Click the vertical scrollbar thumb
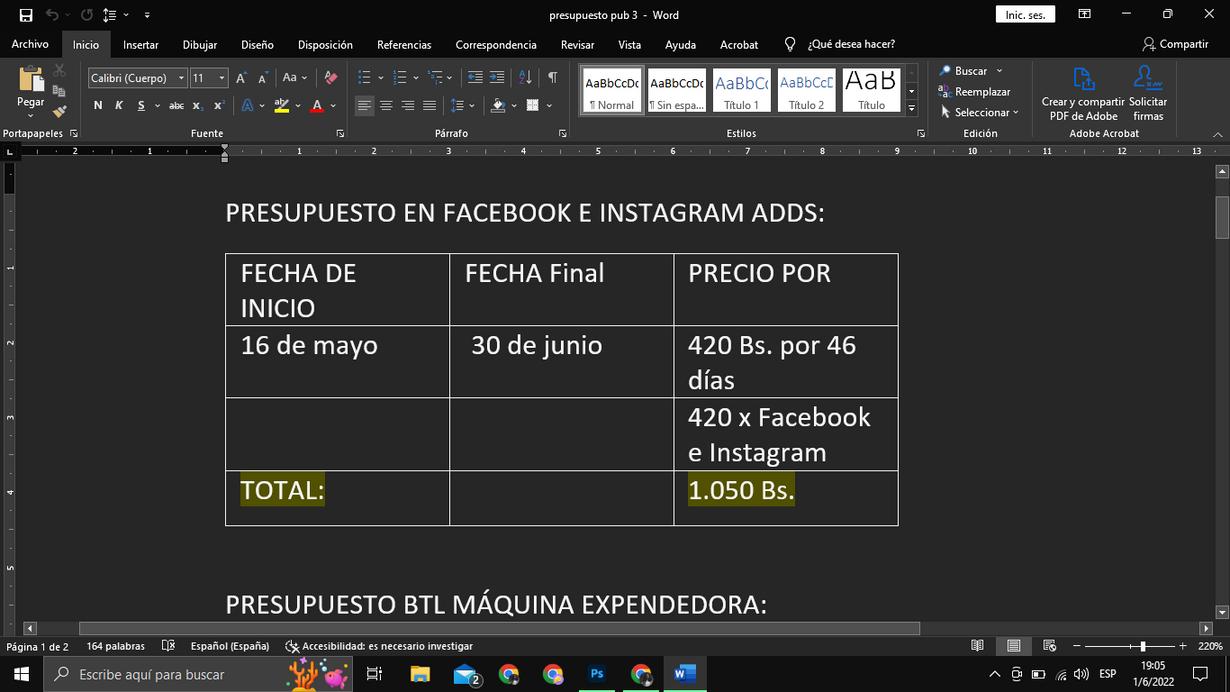1230x692 pixels. pos(1222,218)
